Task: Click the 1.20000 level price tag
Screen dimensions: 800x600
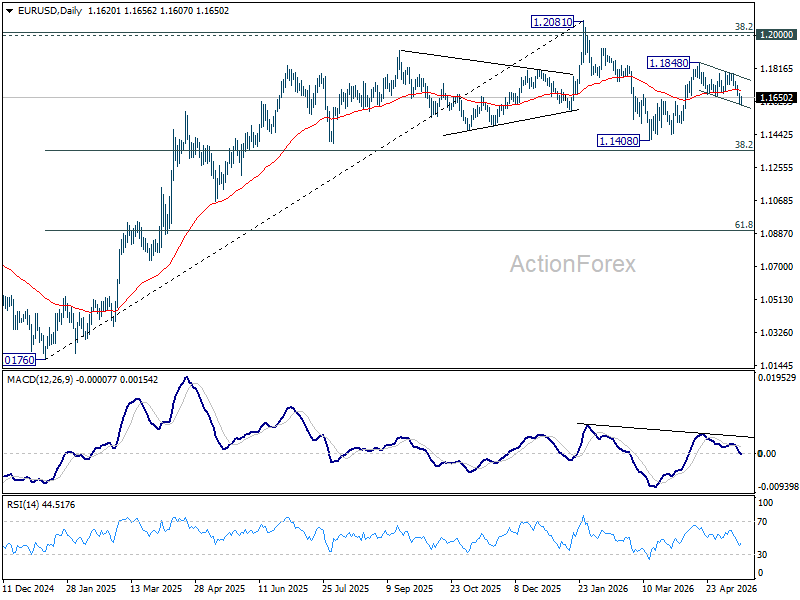Action: point(776,34)
